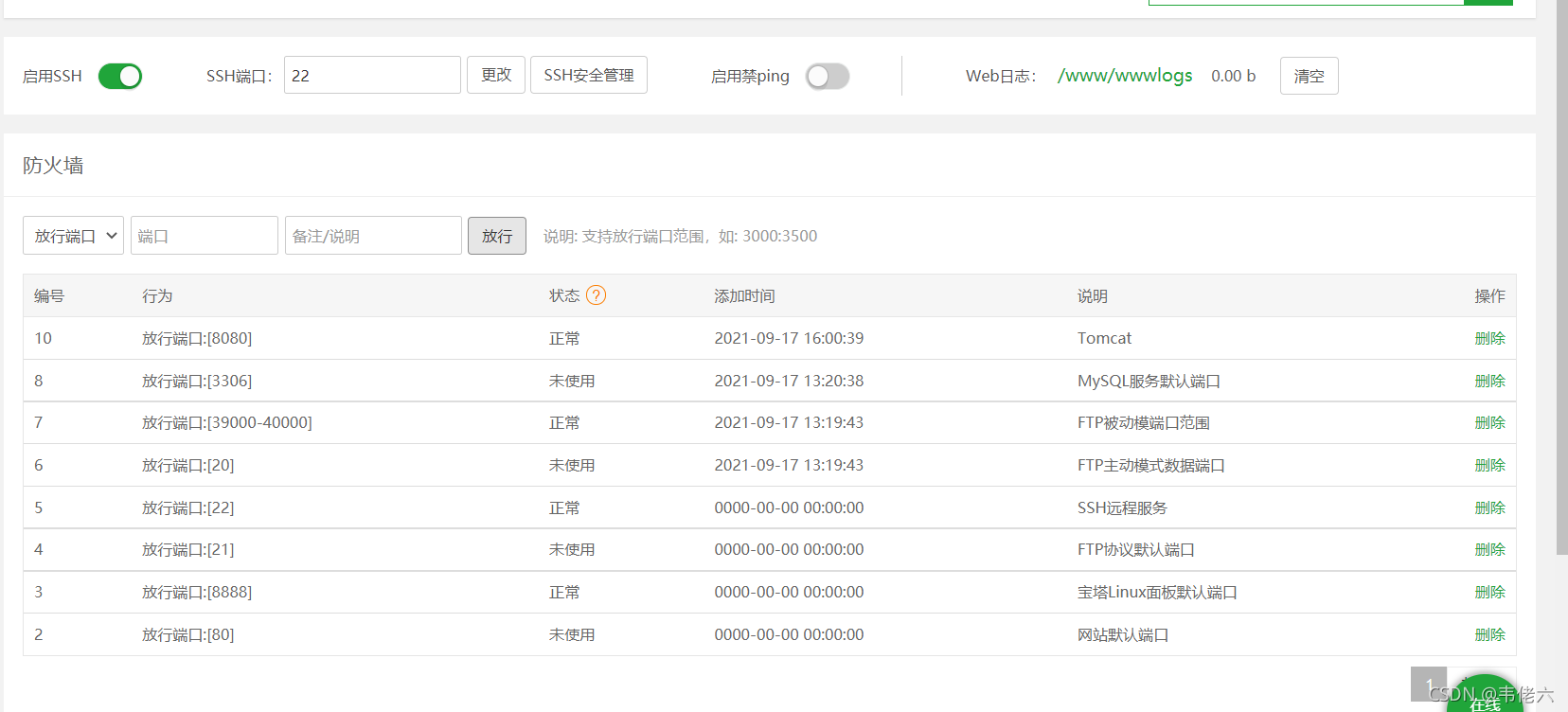Click the question mark help icon beside 状态
Viewport: 1568px width, 712px height.
pos(596,295)
